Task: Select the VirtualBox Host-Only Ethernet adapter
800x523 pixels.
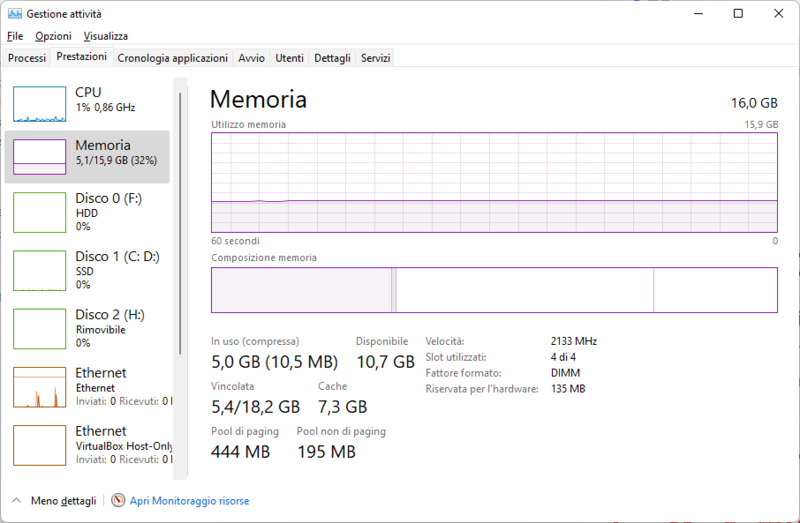Action: pyautogui.click(x=39, y=445)
